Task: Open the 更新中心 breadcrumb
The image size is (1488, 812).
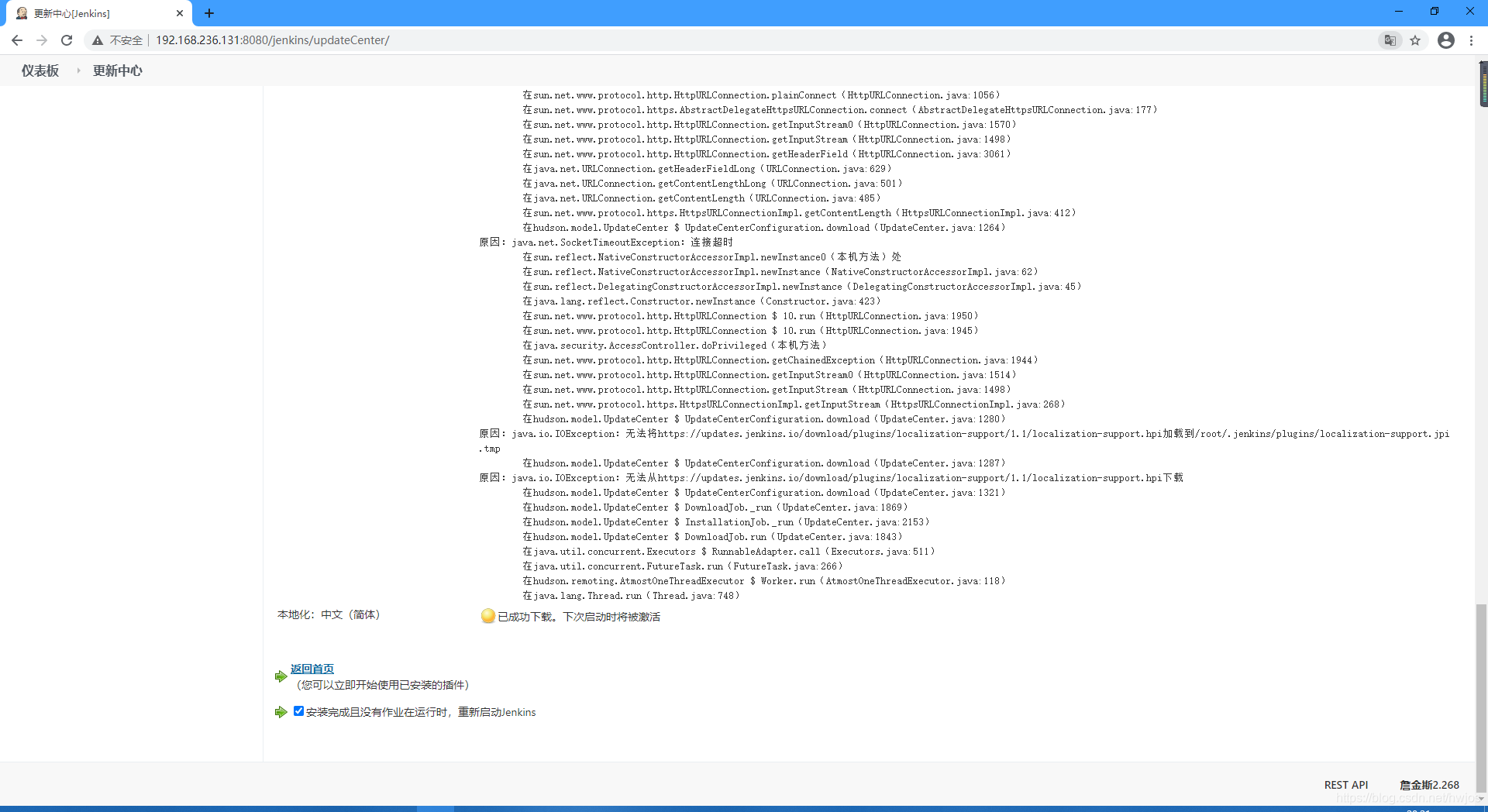Action: pyautogui.click(x=118, y=71)
